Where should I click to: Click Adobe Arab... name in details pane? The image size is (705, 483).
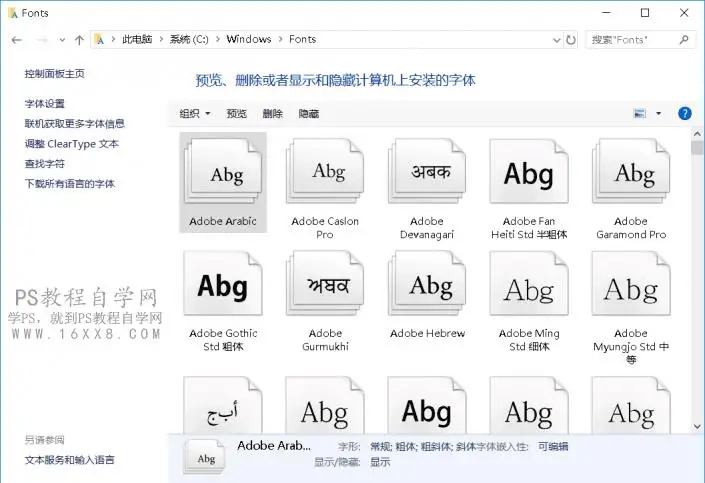274,446
